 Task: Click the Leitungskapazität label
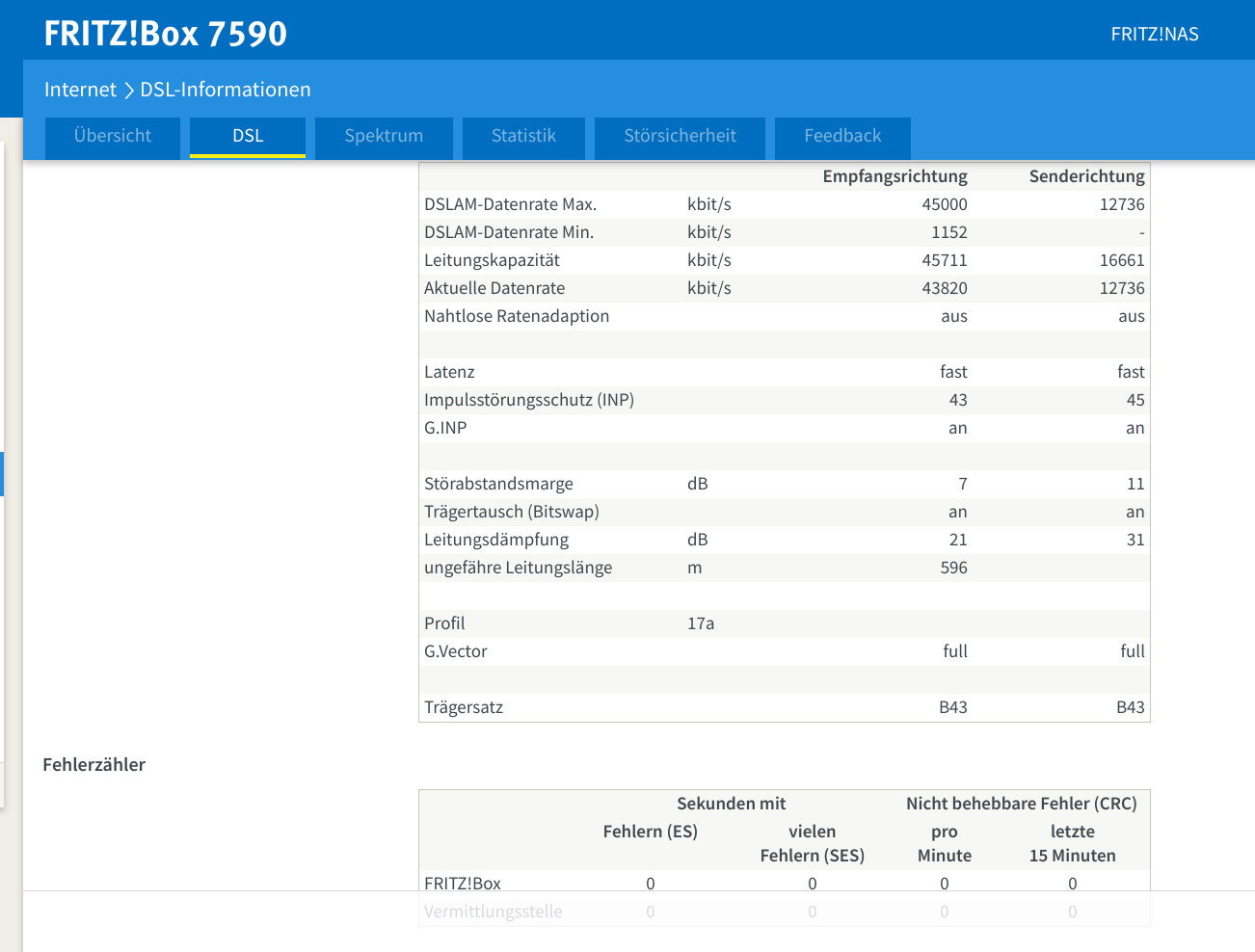click(x=492, y=260)
